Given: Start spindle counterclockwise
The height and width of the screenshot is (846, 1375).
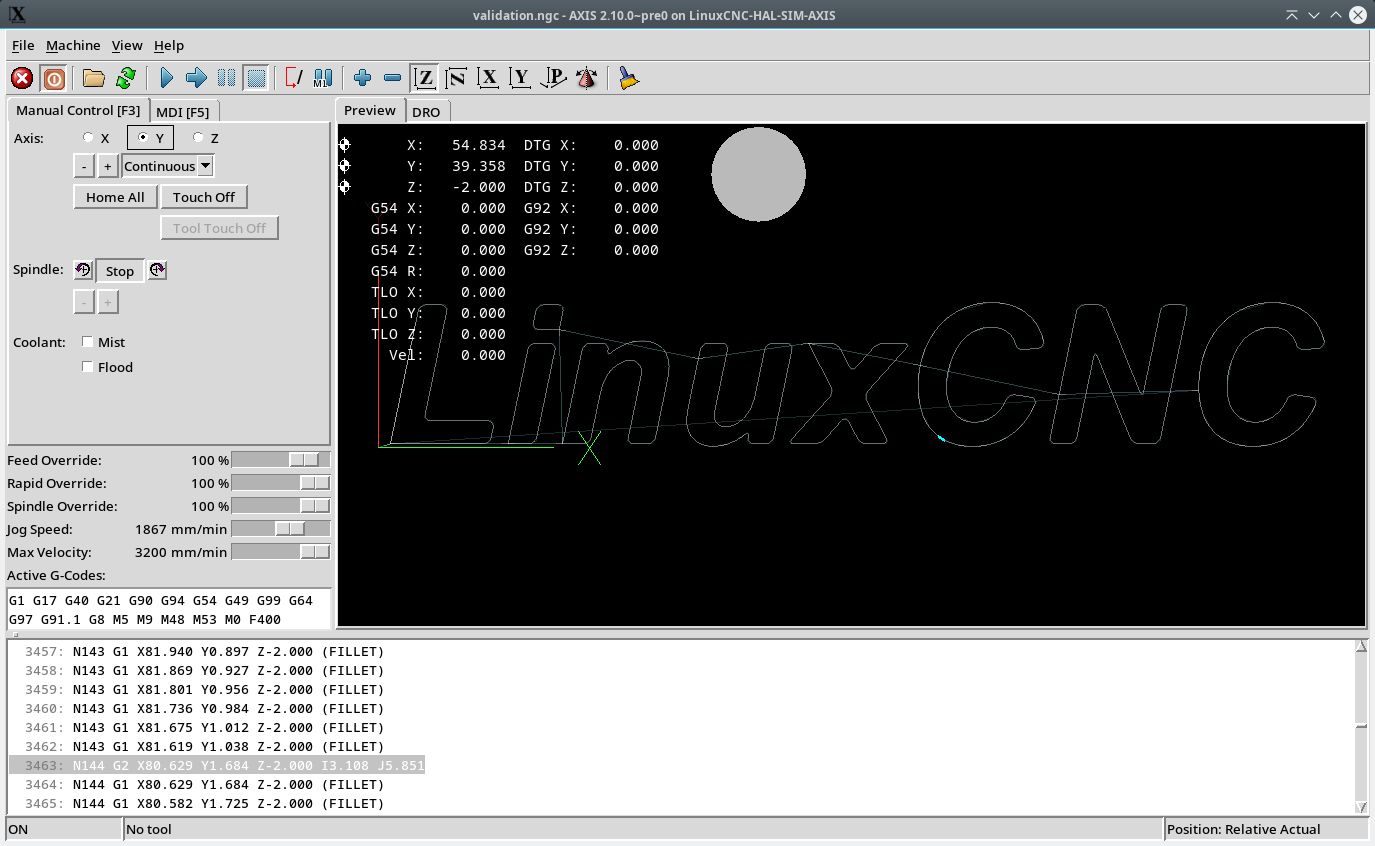Looking at the screenshot, I should pos(83,270).
